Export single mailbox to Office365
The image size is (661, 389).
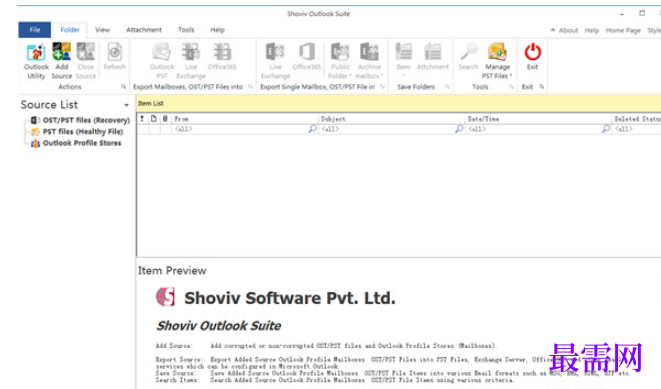tap(306, 56)
